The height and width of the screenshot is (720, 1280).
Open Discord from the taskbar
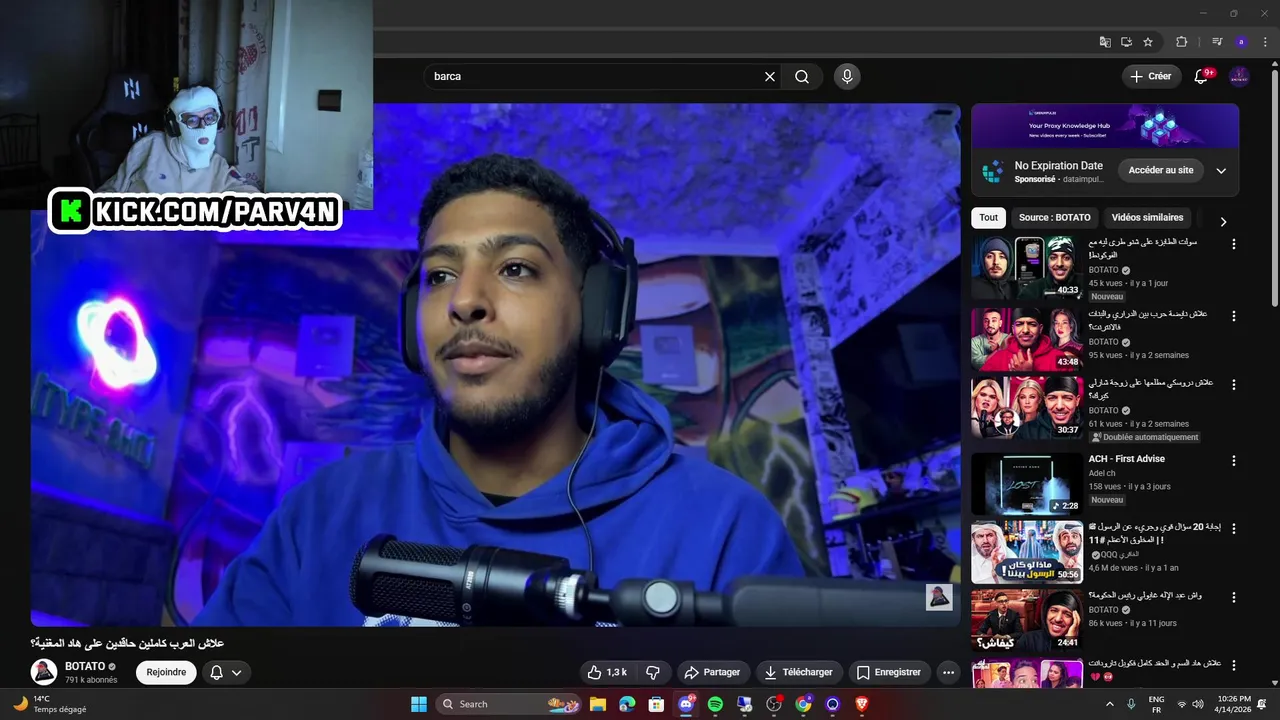(686, 704)
